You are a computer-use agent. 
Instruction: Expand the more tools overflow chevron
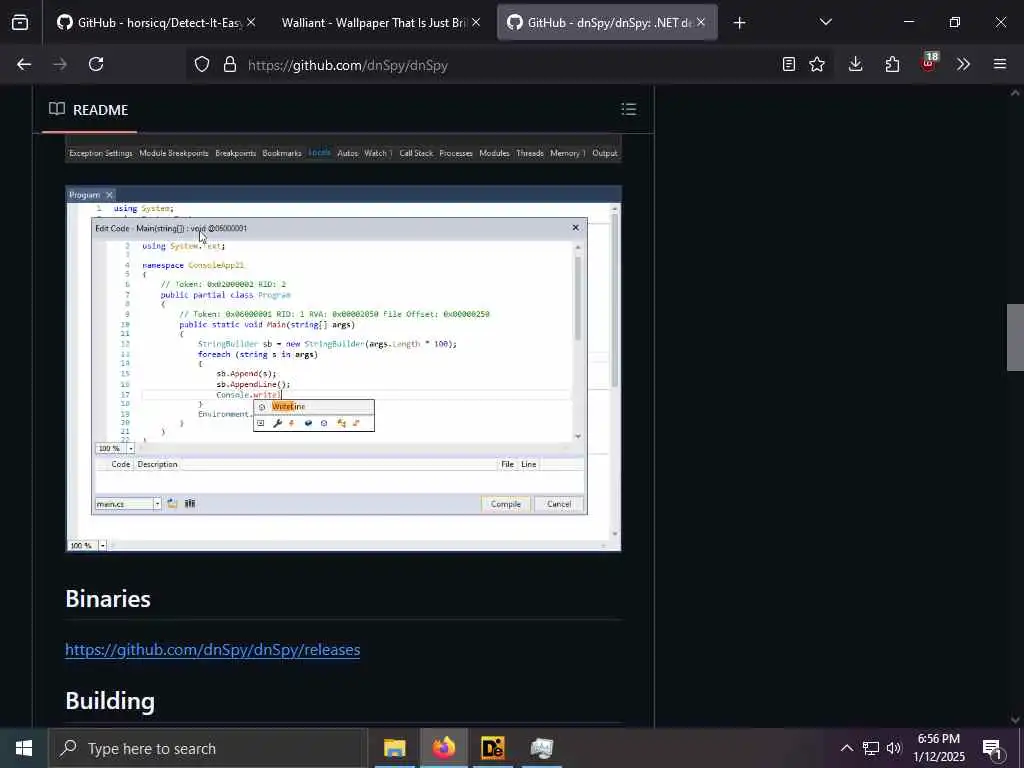click(x=963, y=64)
